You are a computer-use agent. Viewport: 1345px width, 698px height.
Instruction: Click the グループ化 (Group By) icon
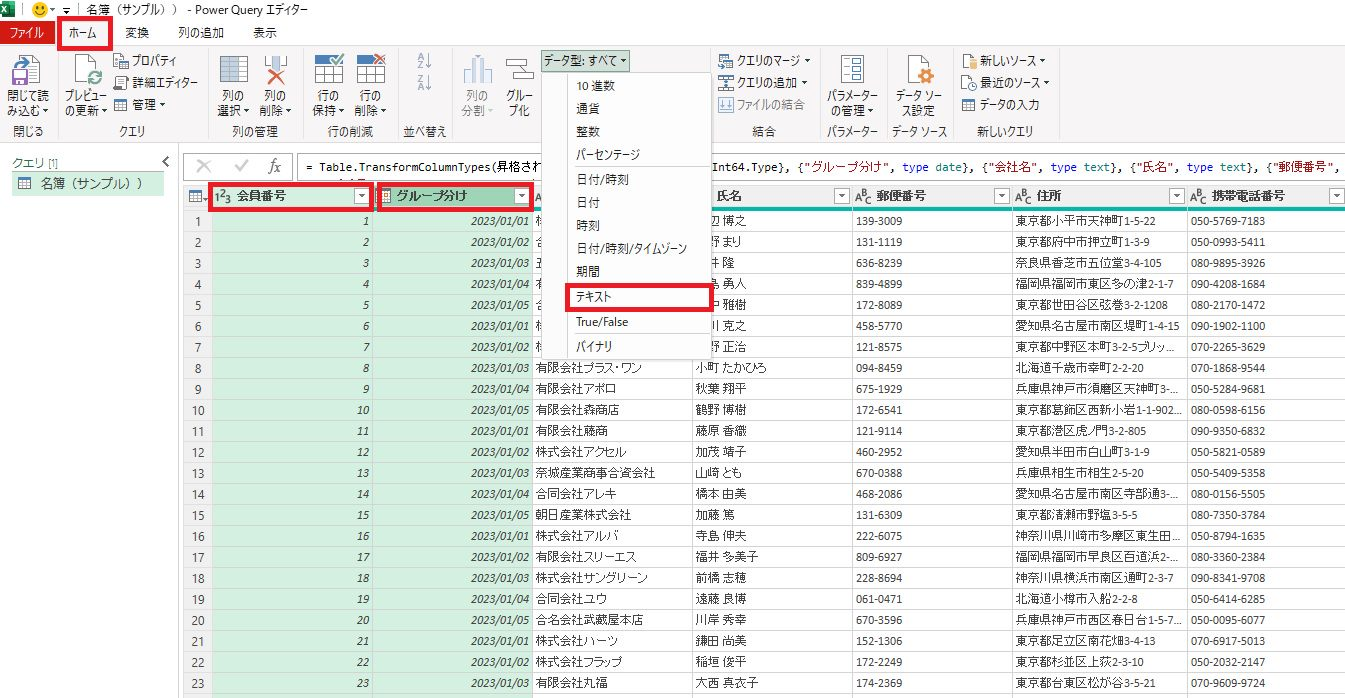pos(519,69)
